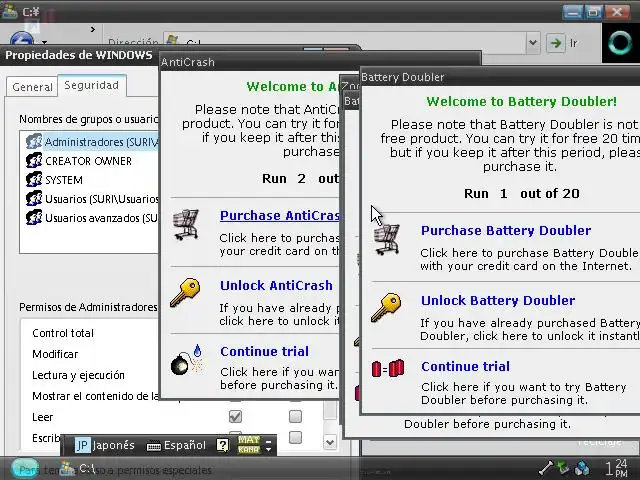Screen dimensions: 640x480
Task: Click the Español keyboard icon in language bar
Action: point(153,447)
